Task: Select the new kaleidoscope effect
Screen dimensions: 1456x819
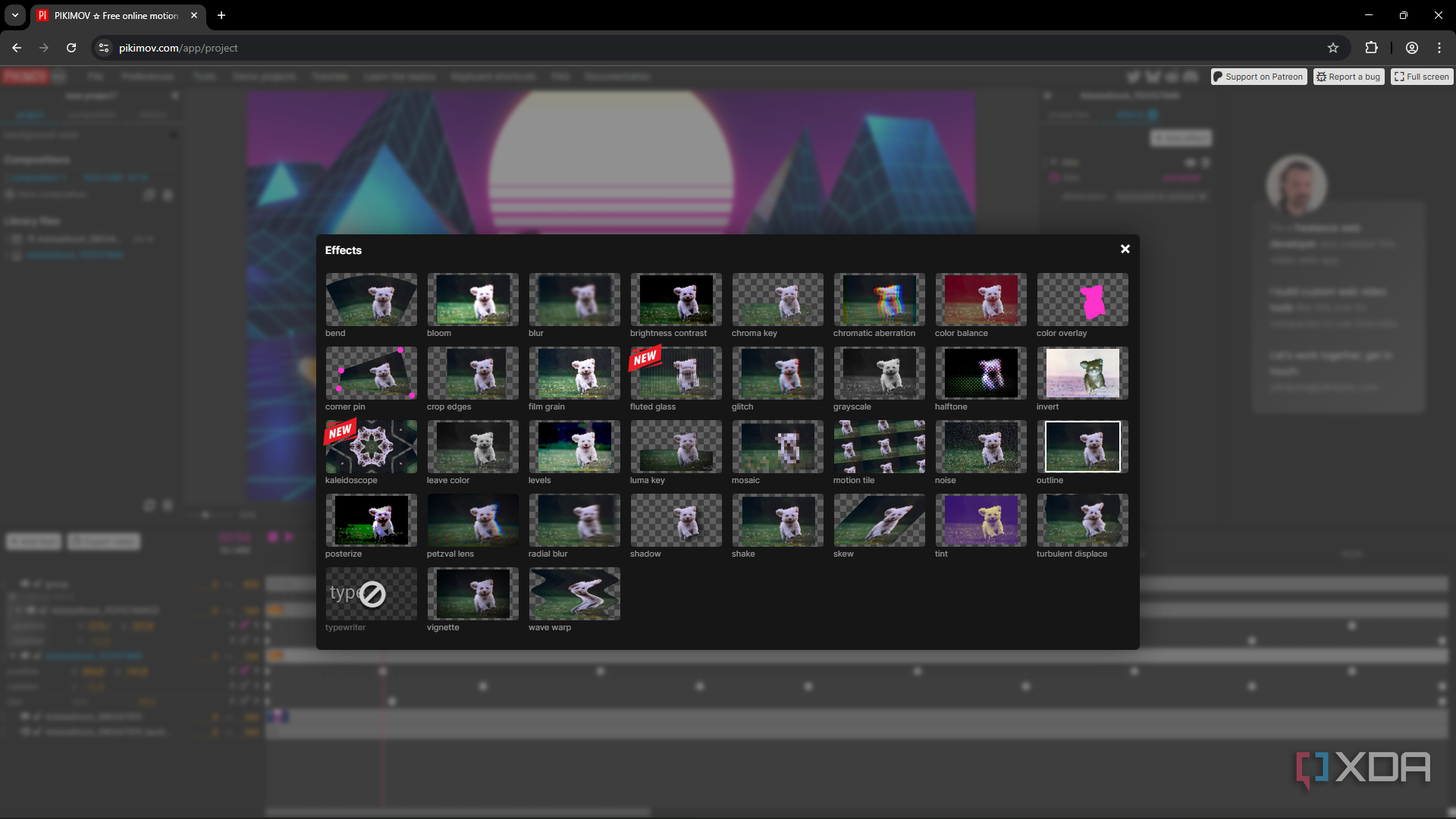Action: coord(371,447)
